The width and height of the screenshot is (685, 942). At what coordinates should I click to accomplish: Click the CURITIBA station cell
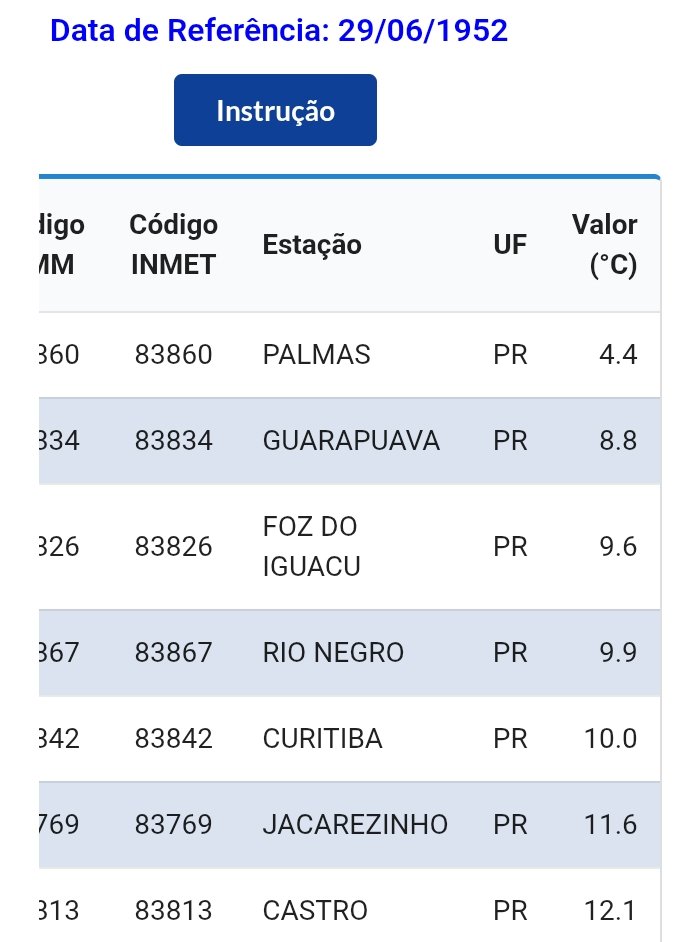[322, 739]
